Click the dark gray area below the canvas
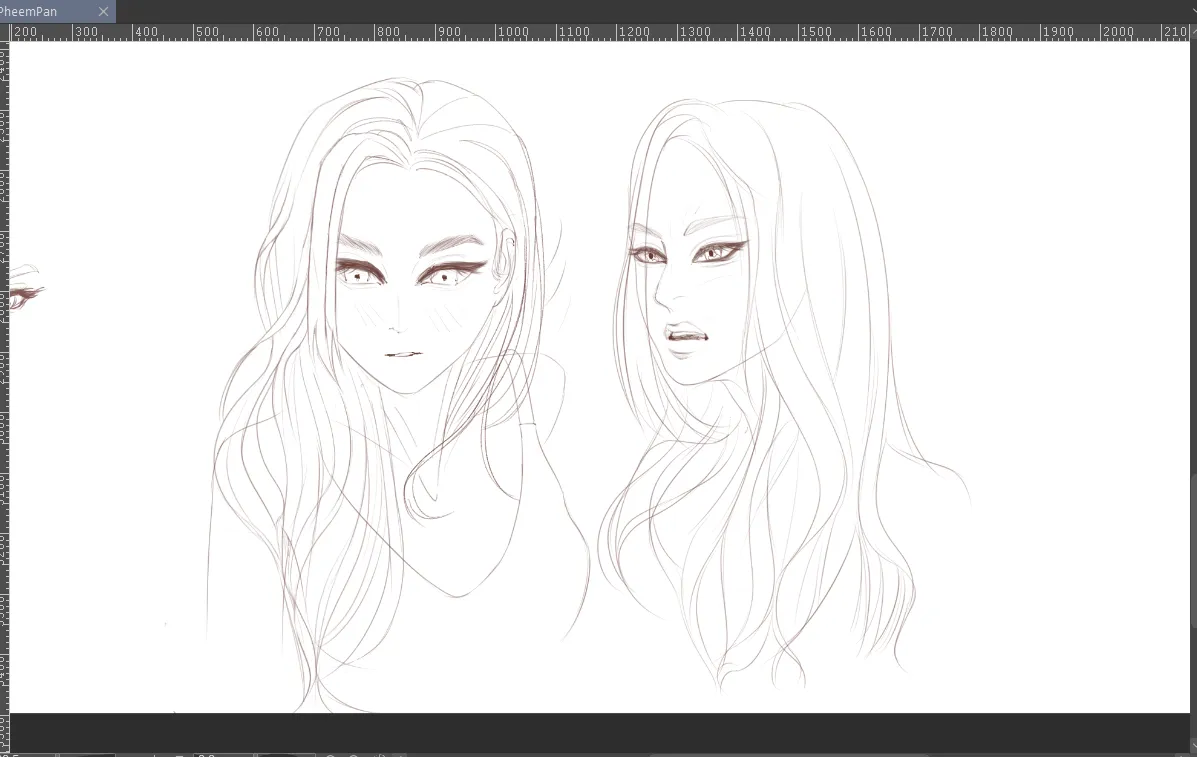Viewport: 1197px width, 757px height. pyautogui.click(x=599, y=733)
